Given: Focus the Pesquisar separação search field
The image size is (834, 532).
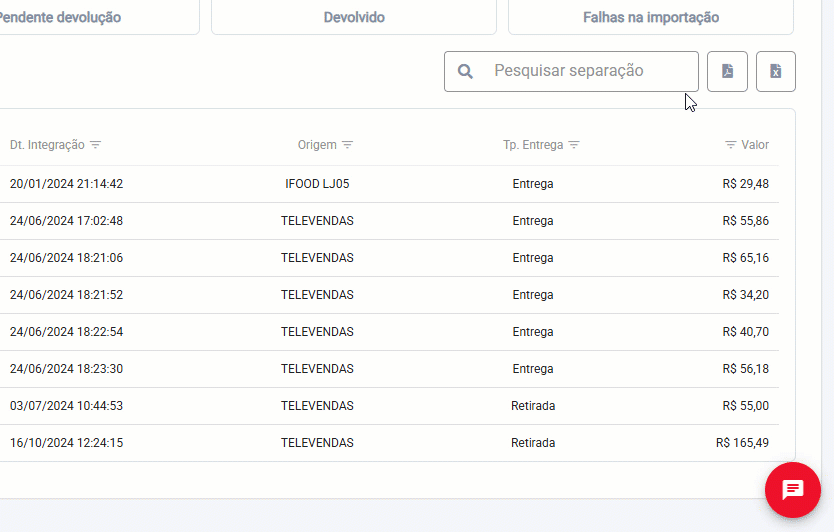Looking at the screenshot, I should click(x=571, y=71).
